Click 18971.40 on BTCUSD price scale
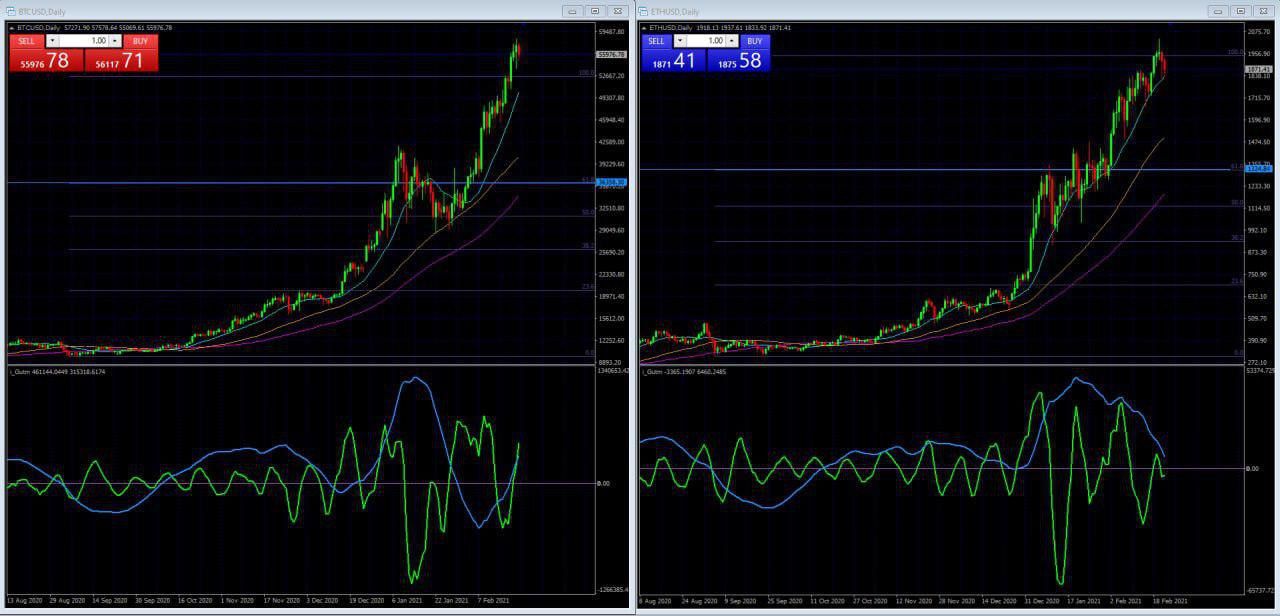The height and width of the screenshot is (616, 1280). point(611,296)
